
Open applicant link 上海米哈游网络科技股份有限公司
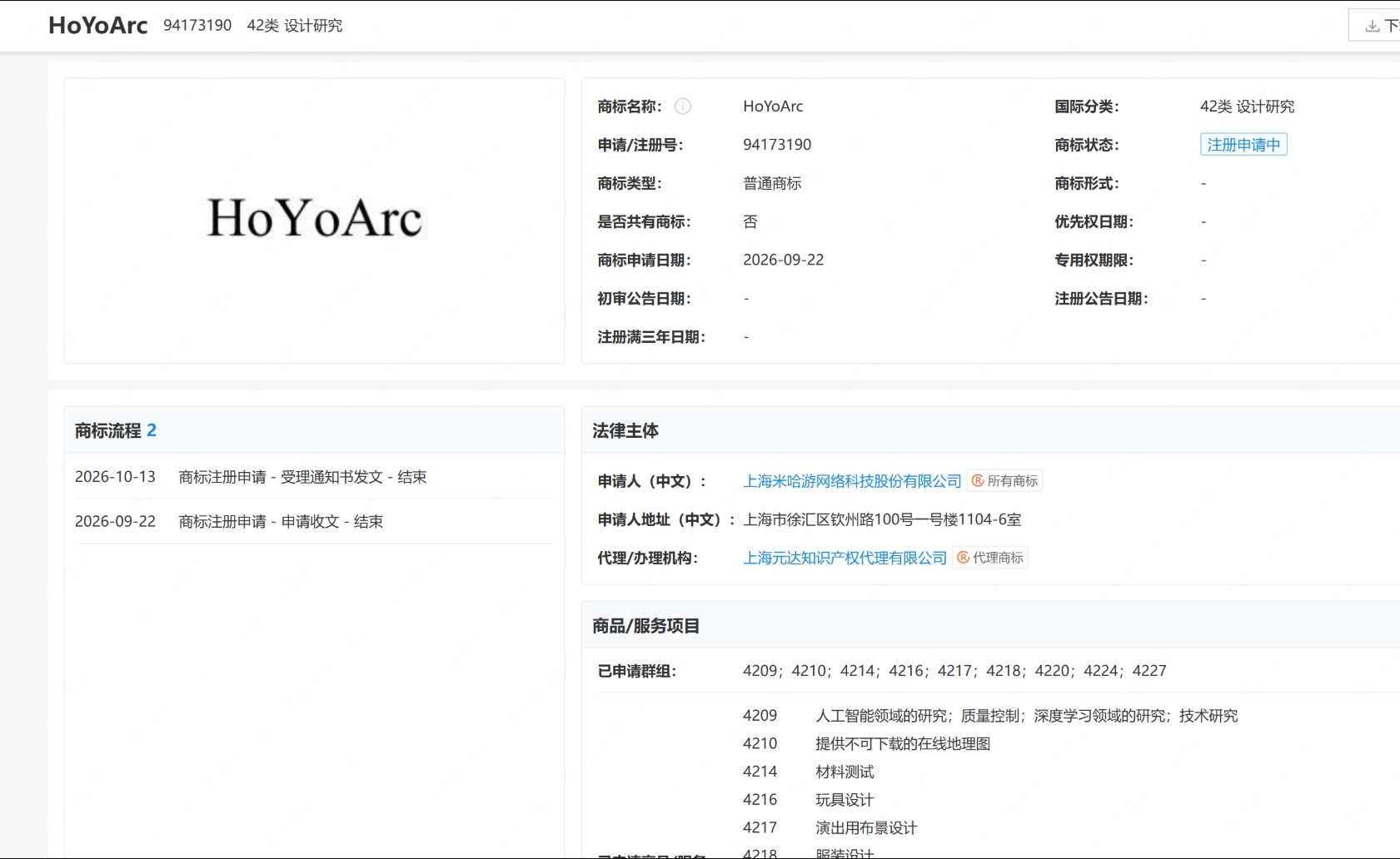click(852, 481)
